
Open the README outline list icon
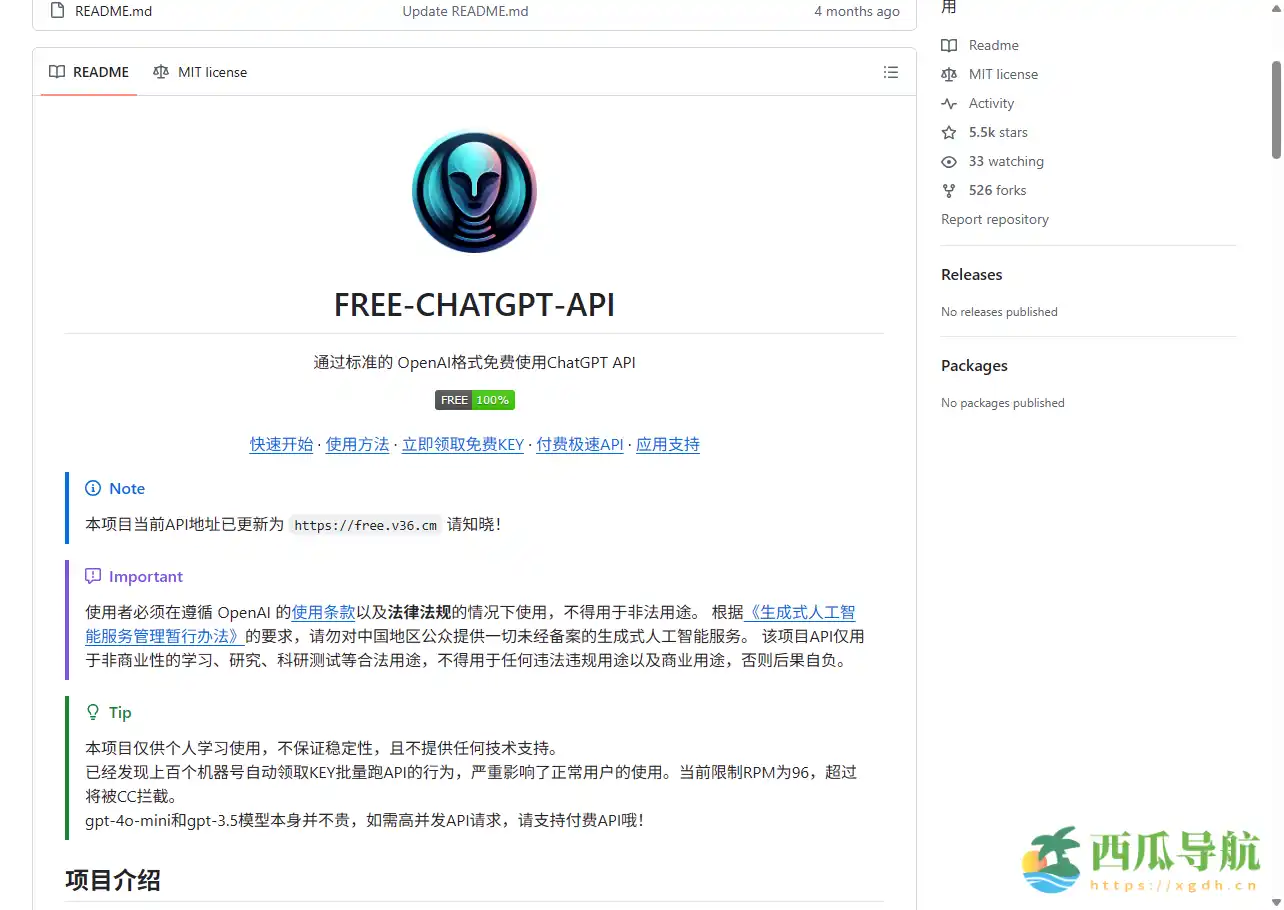[x=890, y=72]
